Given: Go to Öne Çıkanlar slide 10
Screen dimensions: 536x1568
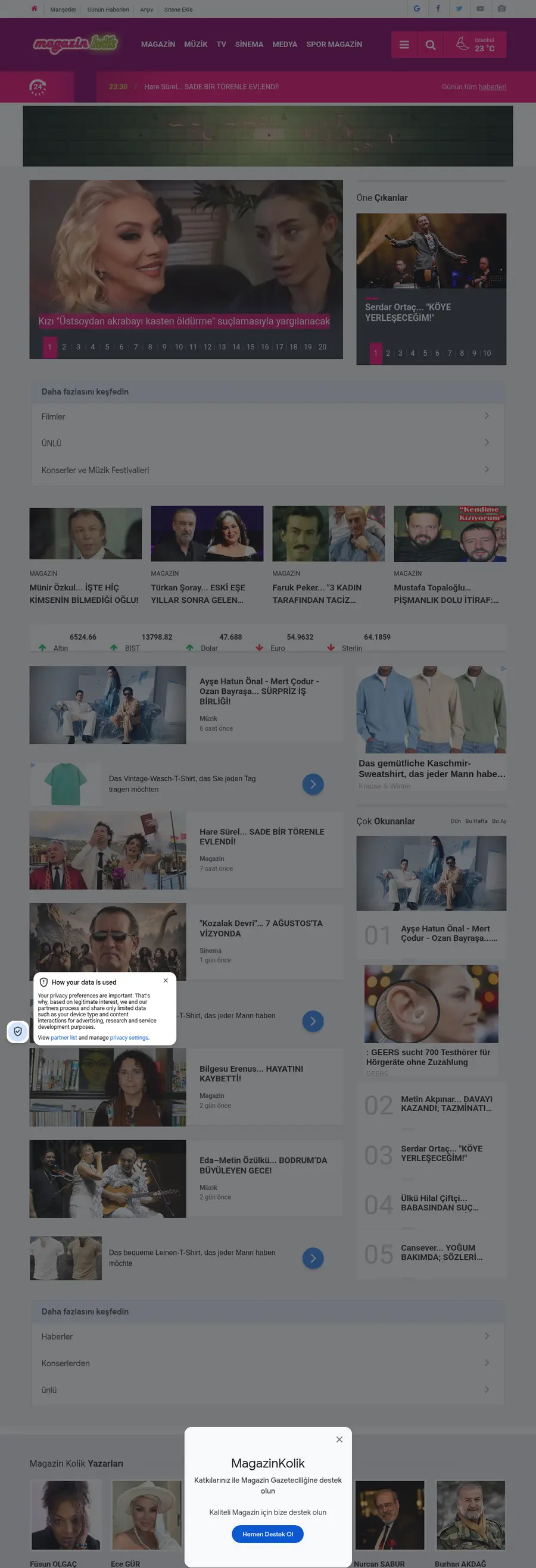Looking at the screenshot, I should click(487, 353).
